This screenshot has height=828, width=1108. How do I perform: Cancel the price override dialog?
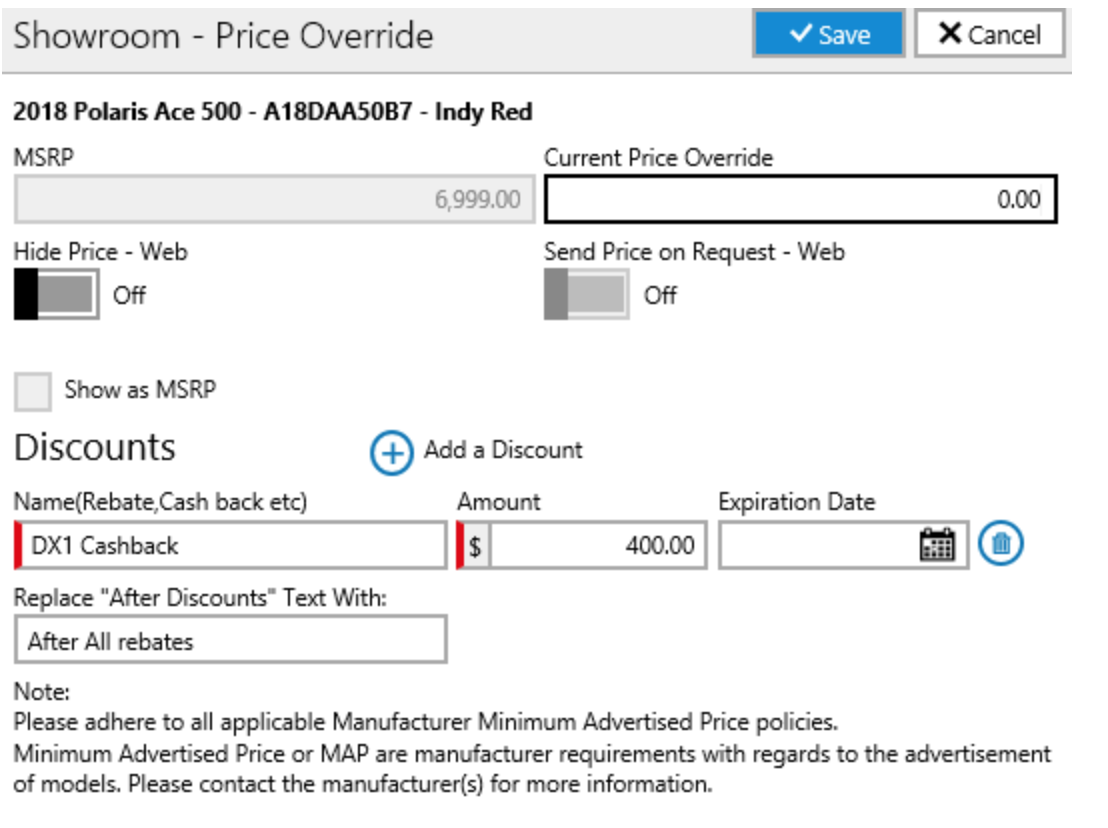[990, 33]
